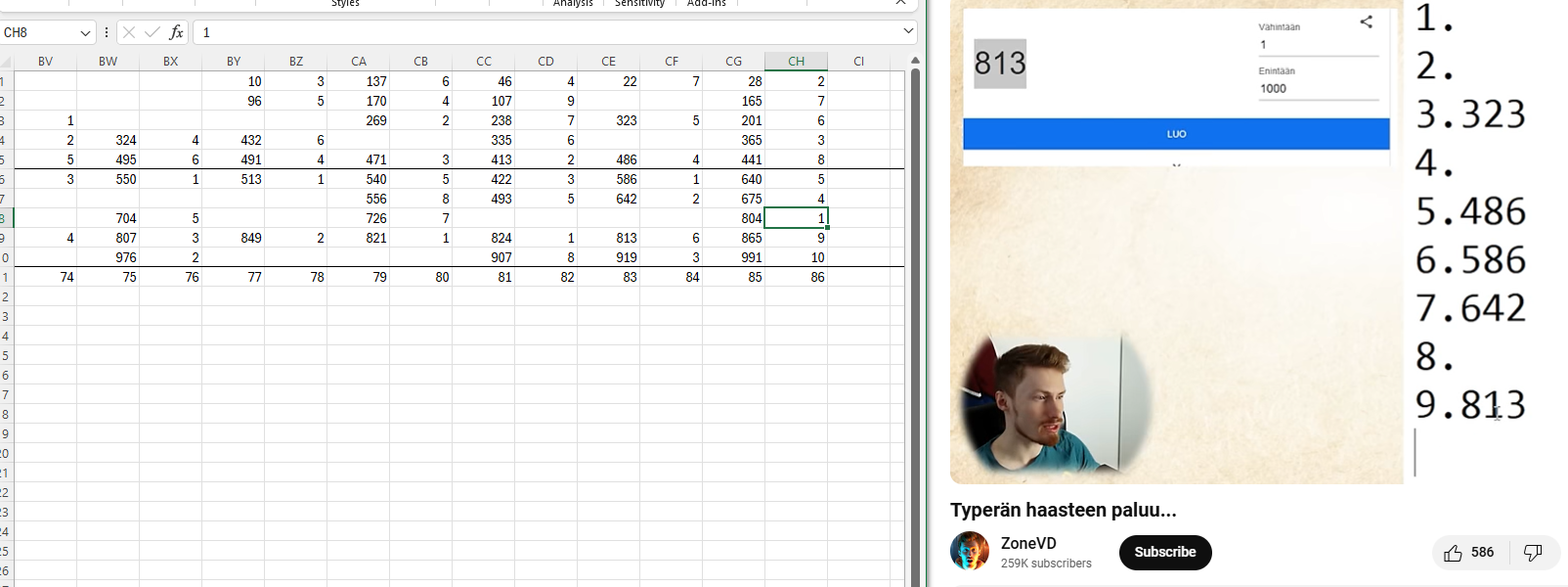1568x587 pixels.
Task: Select column header BW
Action: coord(108,61)
